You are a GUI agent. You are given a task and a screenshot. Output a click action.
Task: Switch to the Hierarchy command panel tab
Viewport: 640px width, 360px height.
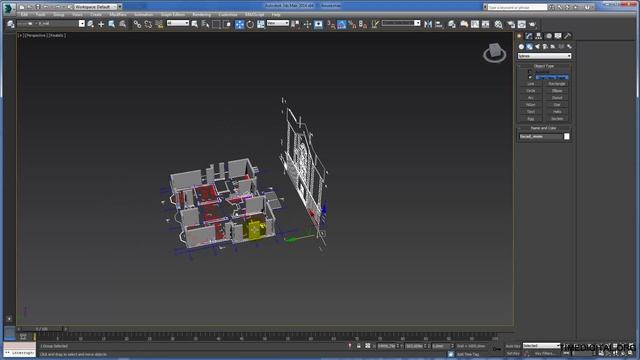(x=538, y=36)
